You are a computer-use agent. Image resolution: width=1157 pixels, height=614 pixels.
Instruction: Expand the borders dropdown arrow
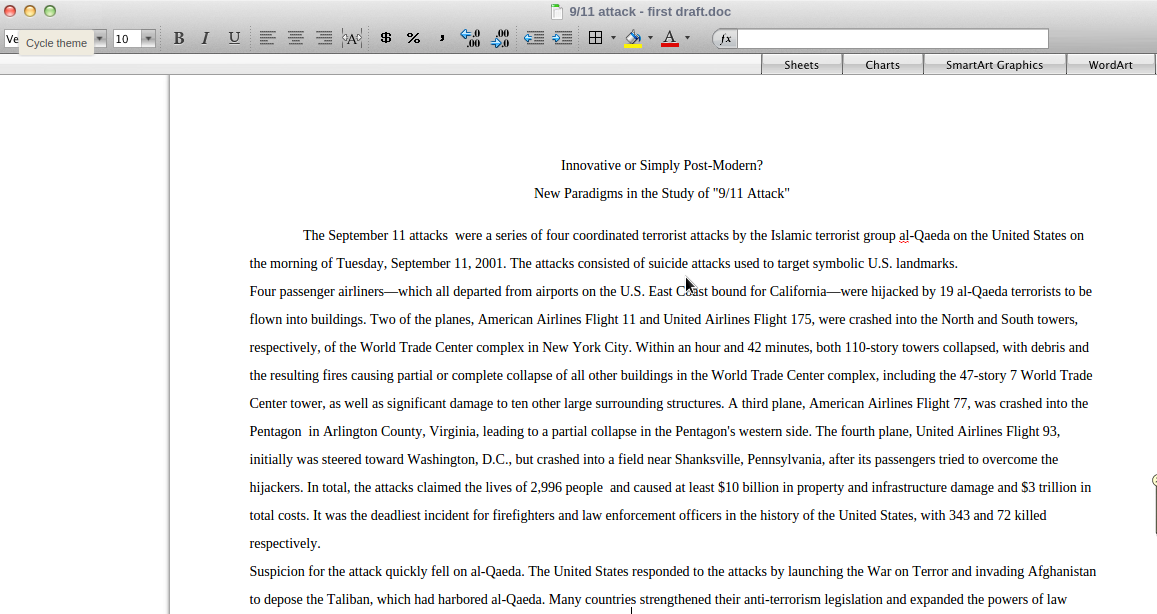point(613,38)
